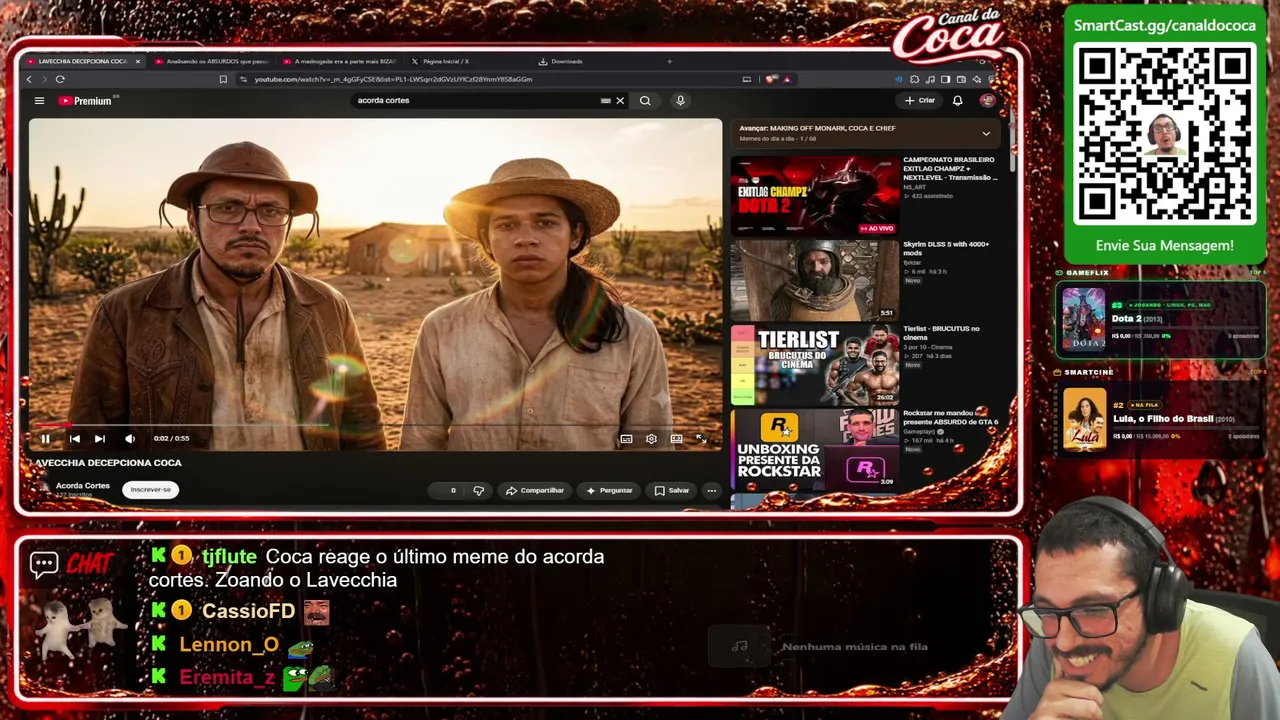Subscribe with the Inscrever-se button

click(151, 489)
